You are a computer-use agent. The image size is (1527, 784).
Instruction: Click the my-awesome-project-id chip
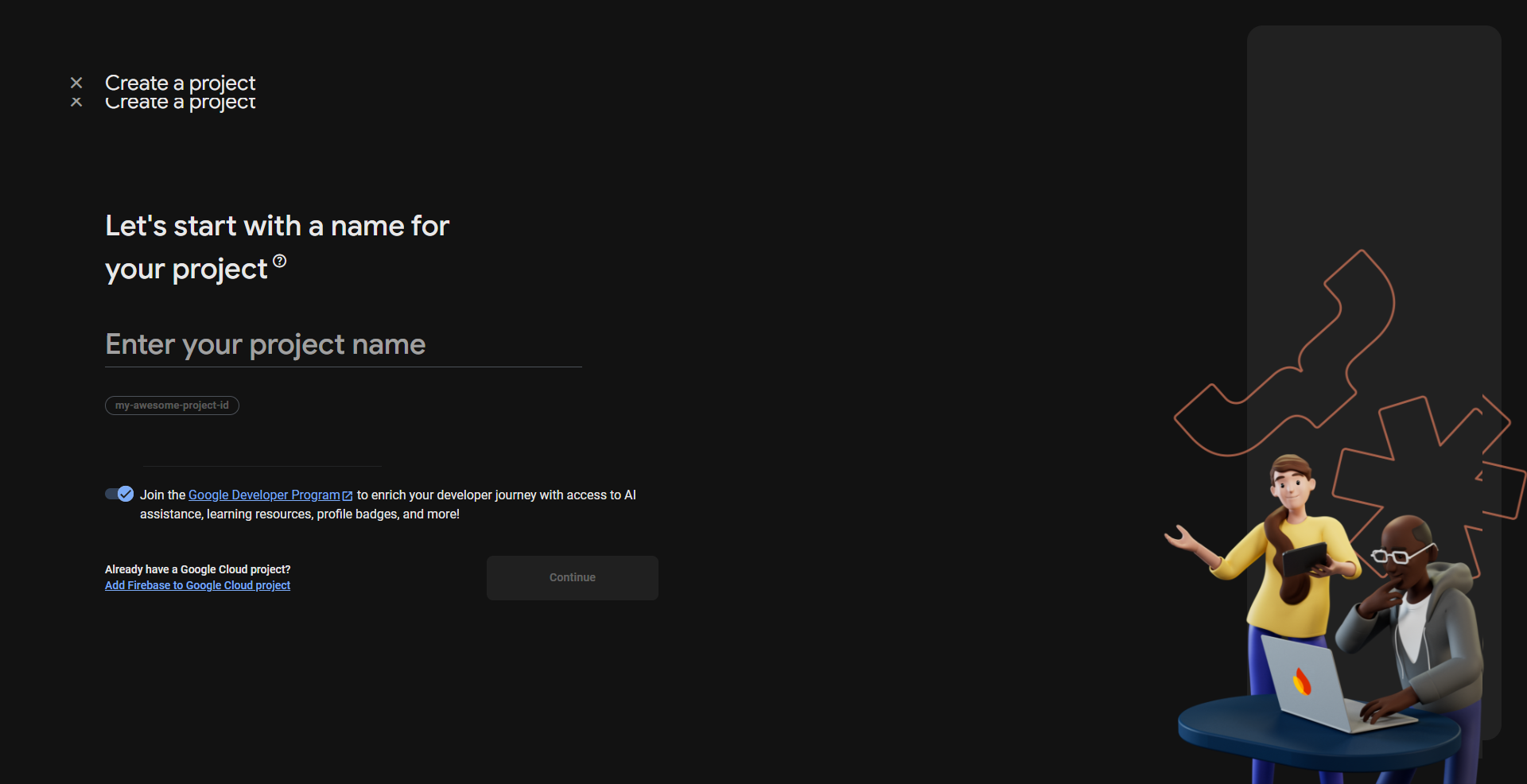172,406
